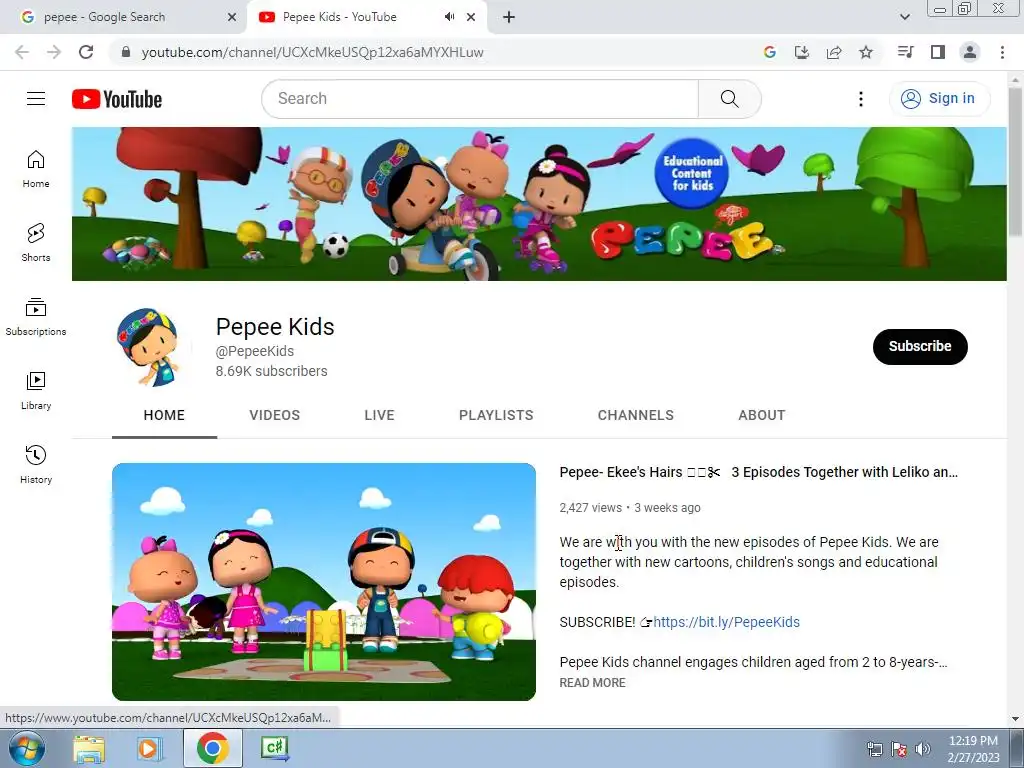Go to Home in the sidebar
This screenshot has width=1024, height=768.
36,169
